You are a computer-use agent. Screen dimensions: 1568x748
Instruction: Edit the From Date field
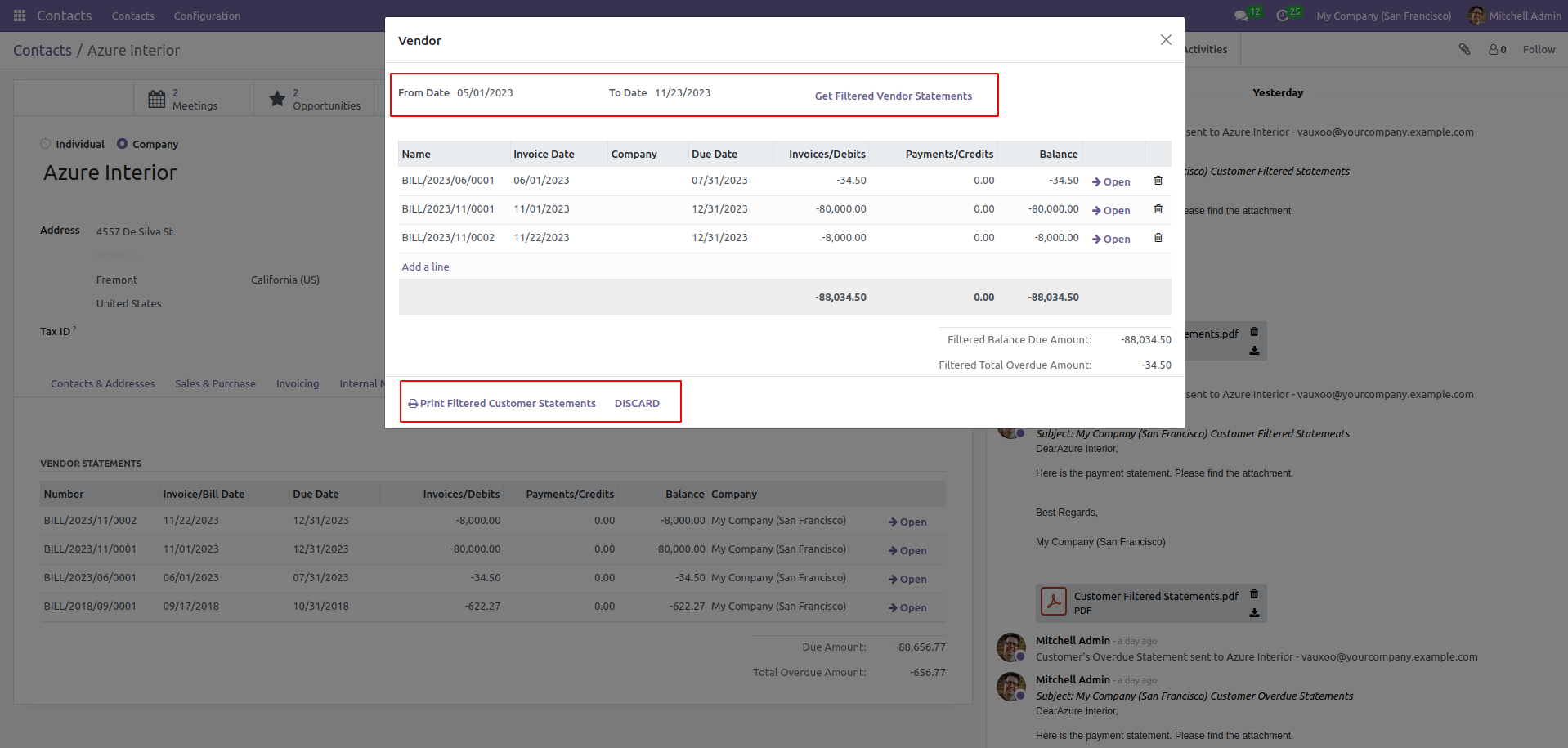(x=523, y=92)
